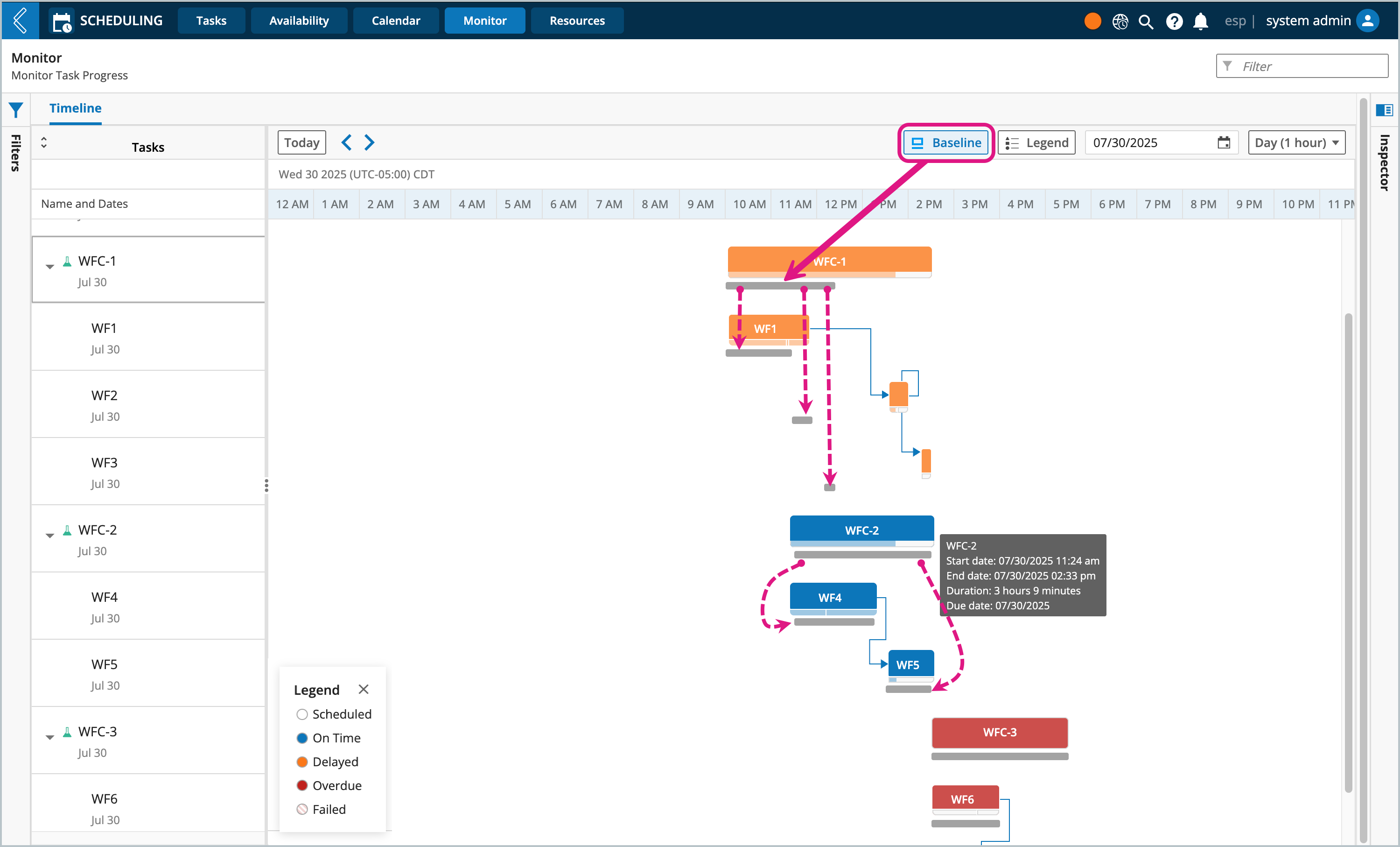Open the Availability tab
Screen dimensions: 1400x847
[x=299, y=21]
